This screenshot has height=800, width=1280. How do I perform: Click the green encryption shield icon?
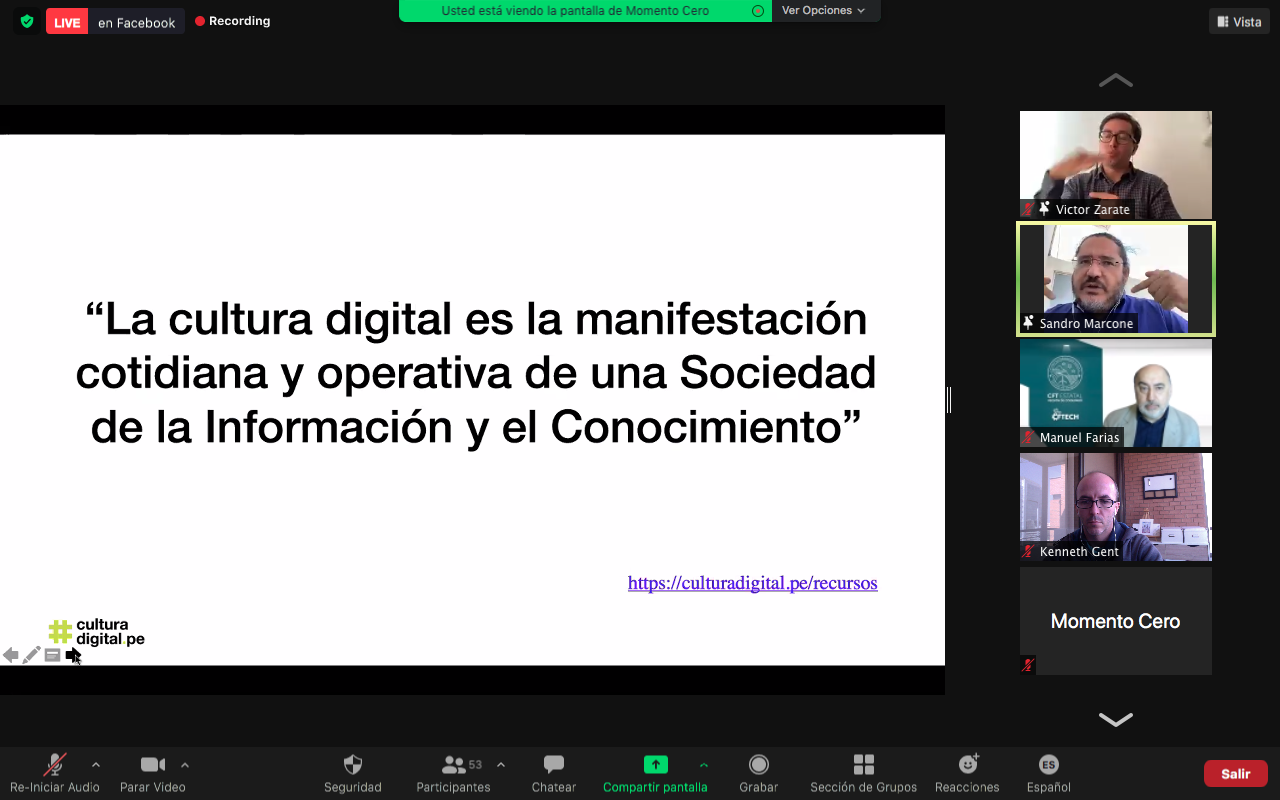27,21
